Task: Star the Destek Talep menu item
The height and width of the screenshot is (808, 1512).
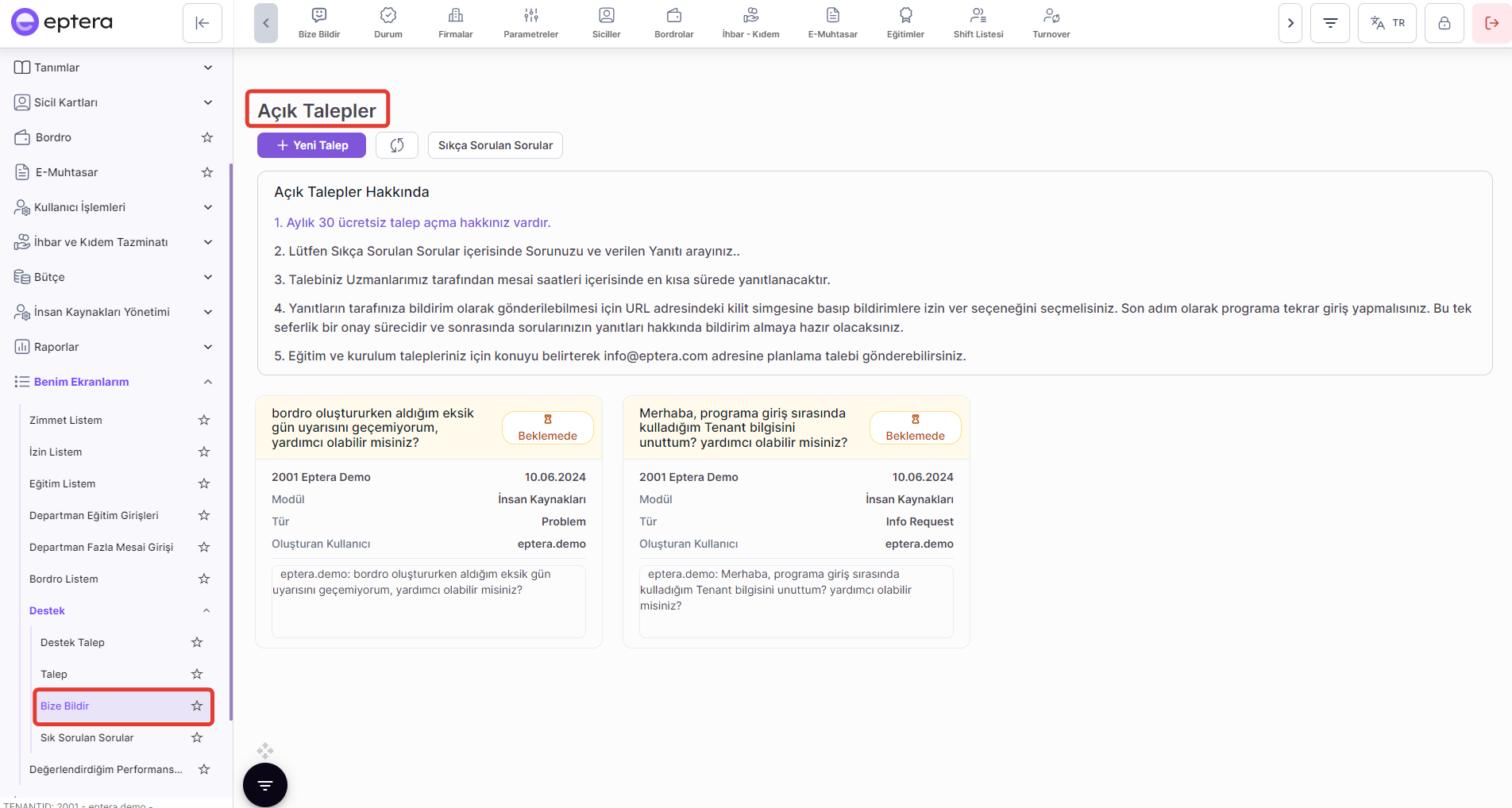Action: tap(197, 642)
